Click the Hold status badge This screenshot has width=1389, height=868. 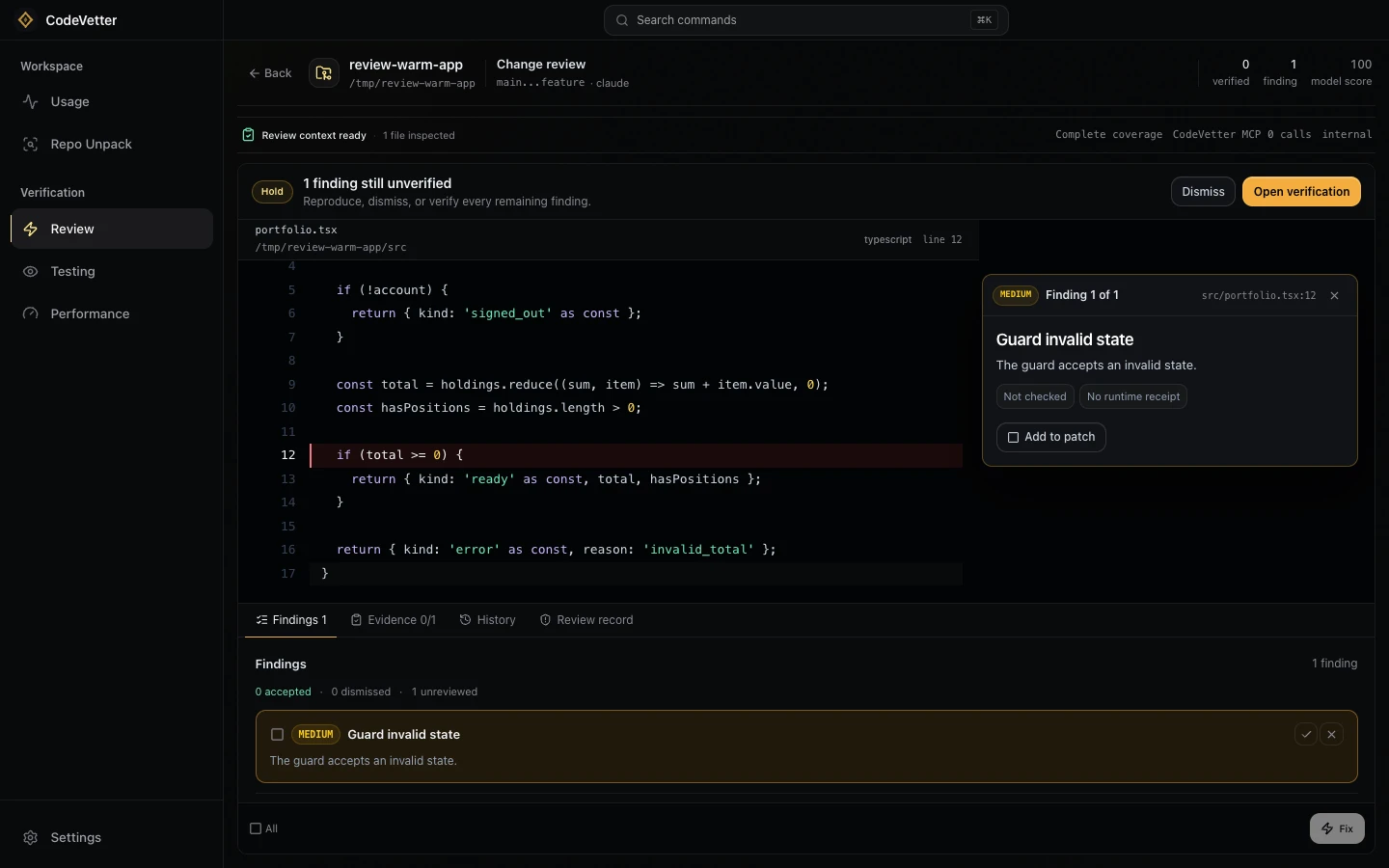(272, 192)
